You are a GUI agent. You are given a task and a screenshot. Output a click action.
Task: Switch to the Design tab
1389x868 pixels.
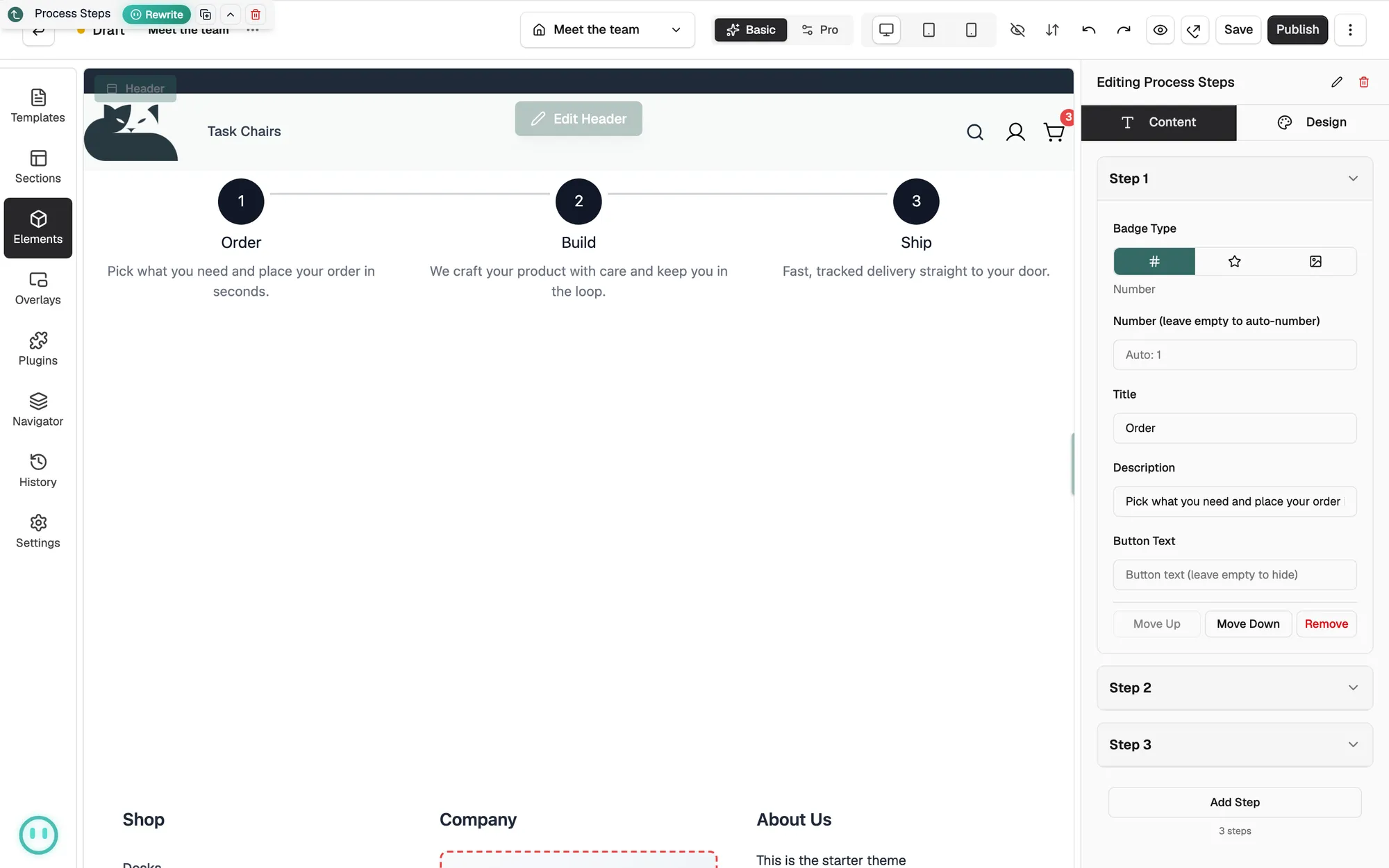click(x=1313, y=122)
